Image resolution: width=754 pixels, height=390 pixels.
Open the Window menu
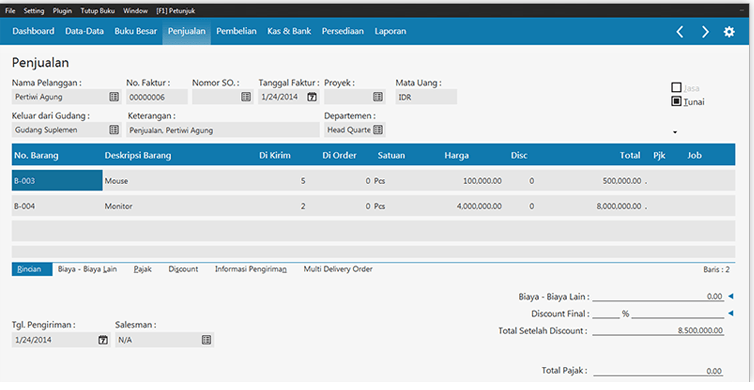[x=135, y=11]
